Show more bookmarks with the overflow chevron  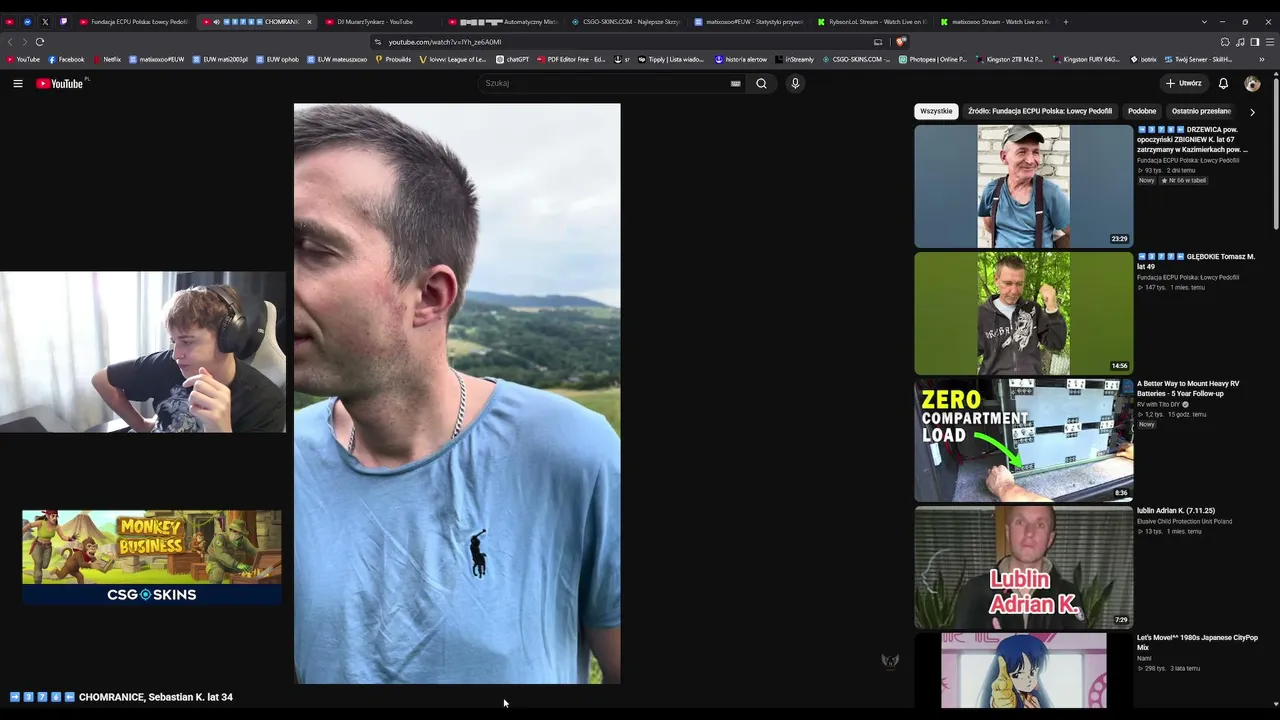pyautogui.click(x=1262, y=60)
